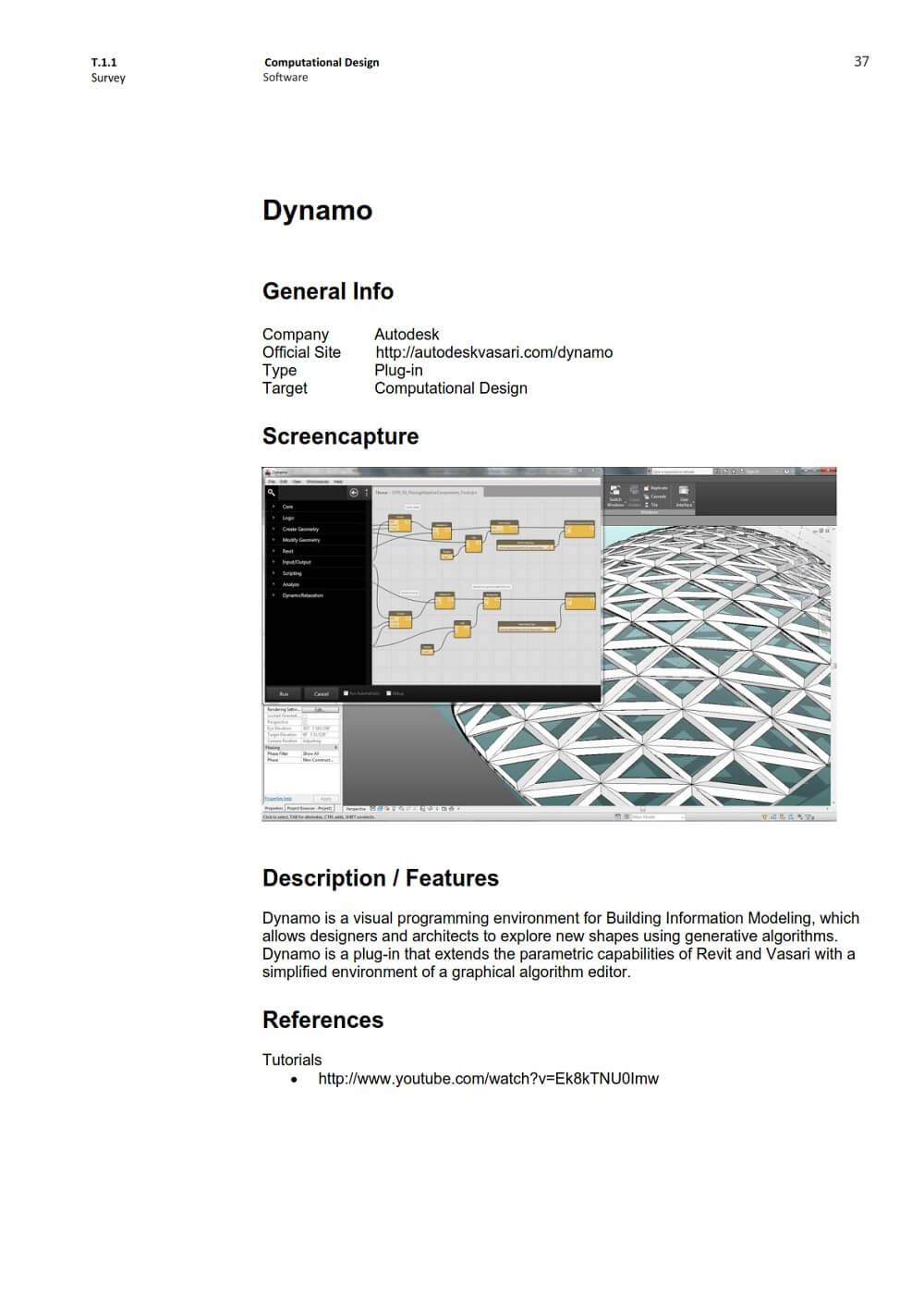Open the autodeskvasari.com/dynamo link
924x1310 pixels.
click(494, 352)
